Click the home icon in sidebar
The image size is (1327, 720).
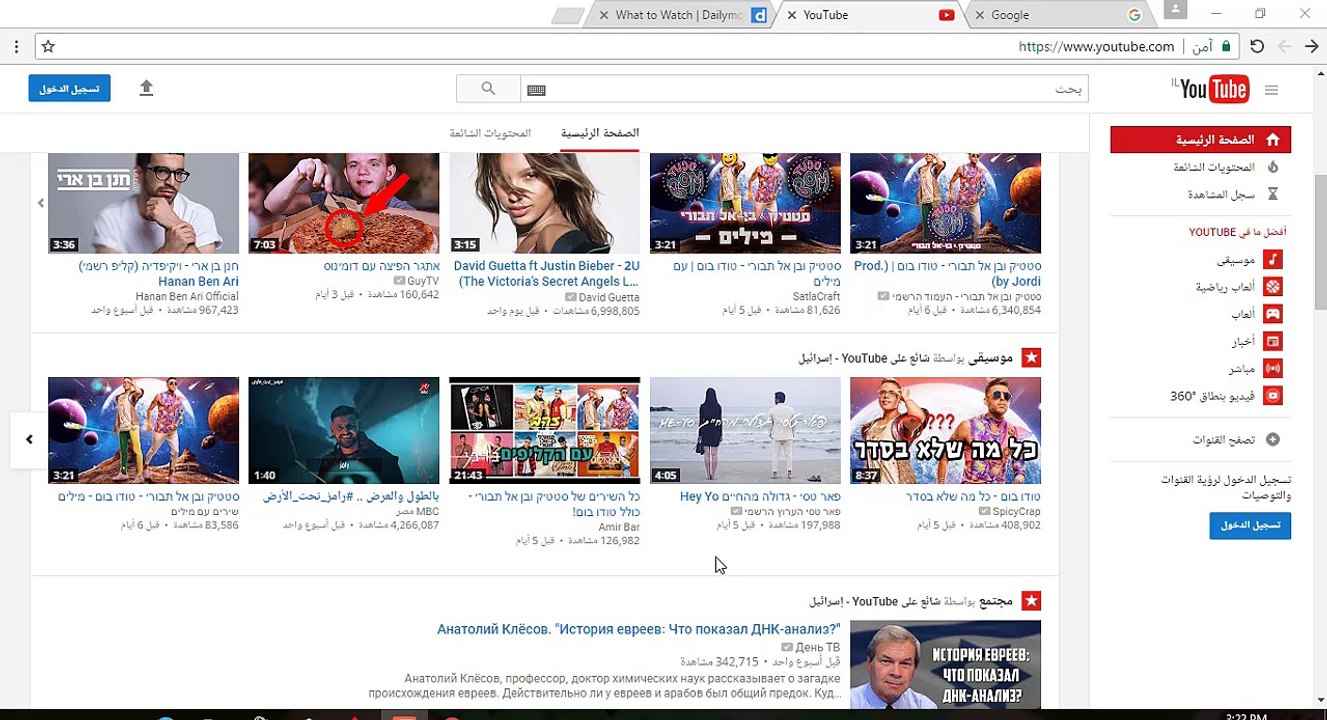pos(1272,140)
